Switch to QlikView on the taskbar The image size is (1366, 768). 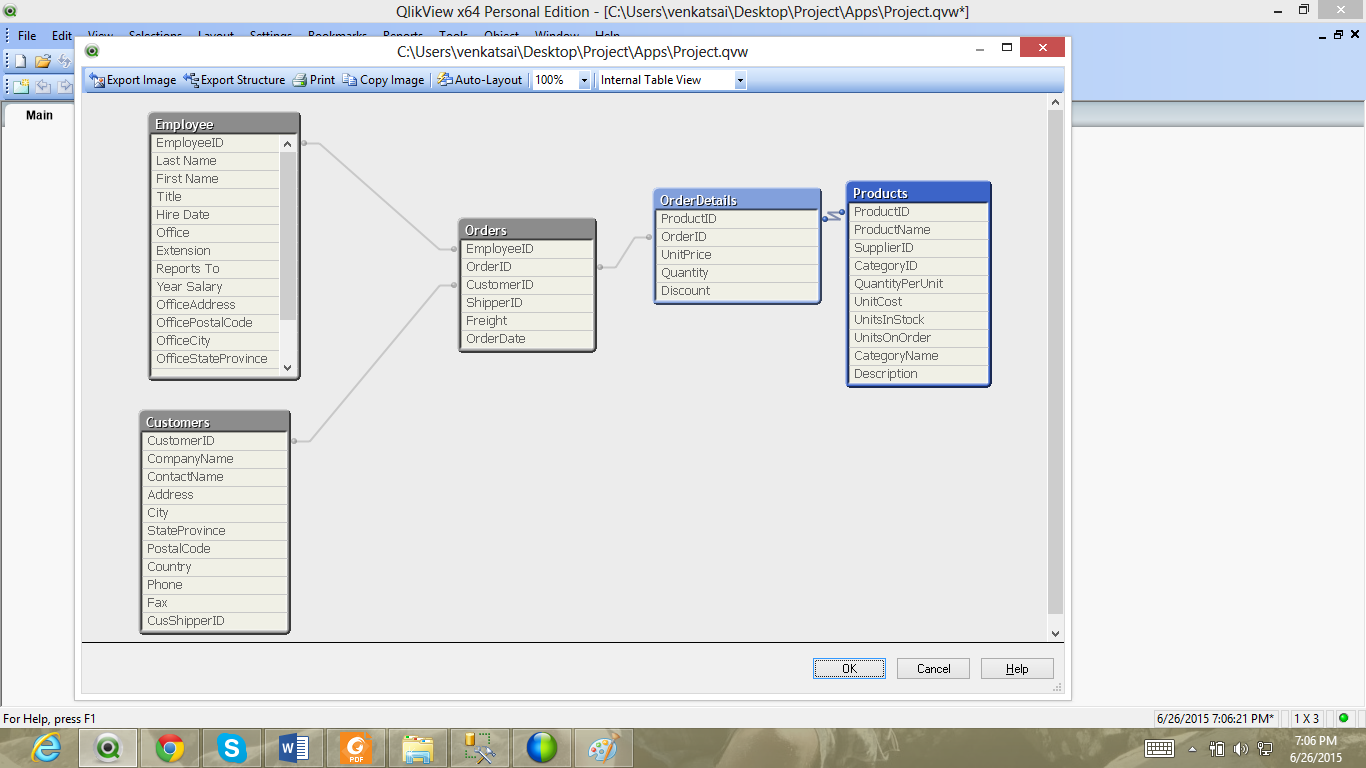(108, 747)
